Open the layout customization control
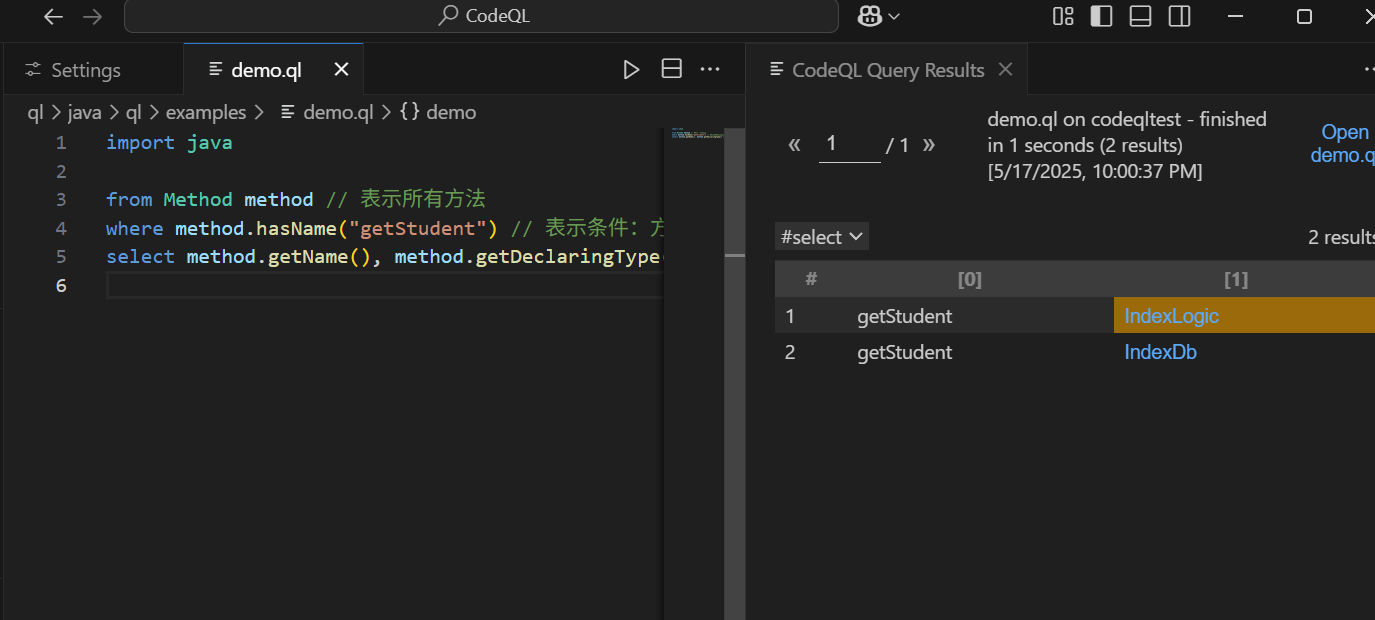The height and width of the screenshot is (620, 1375). (1062, 16)
